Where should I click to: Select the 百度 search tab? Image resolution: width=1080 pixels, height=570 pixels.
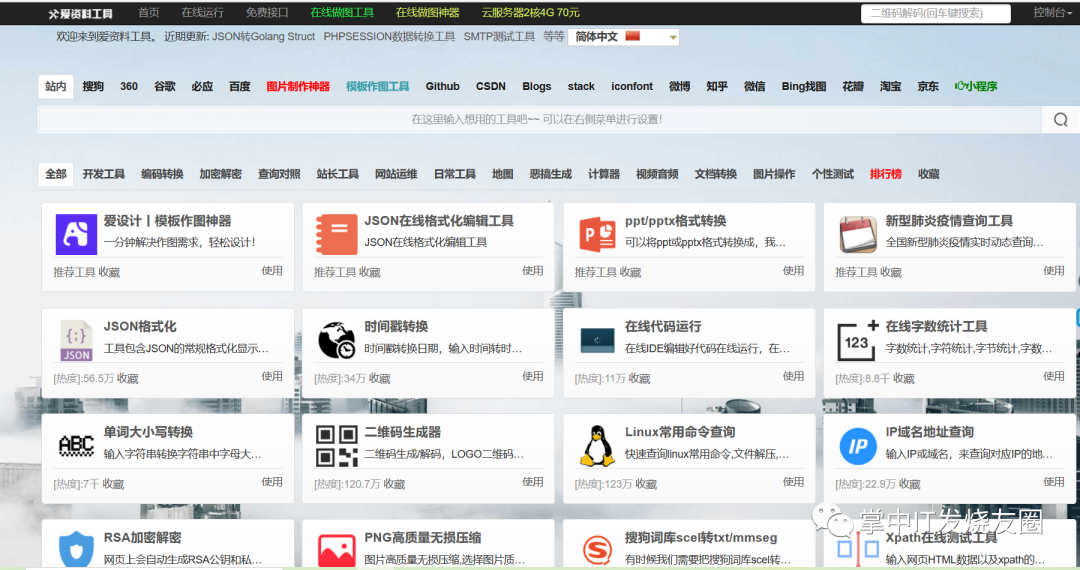[240, 86]
